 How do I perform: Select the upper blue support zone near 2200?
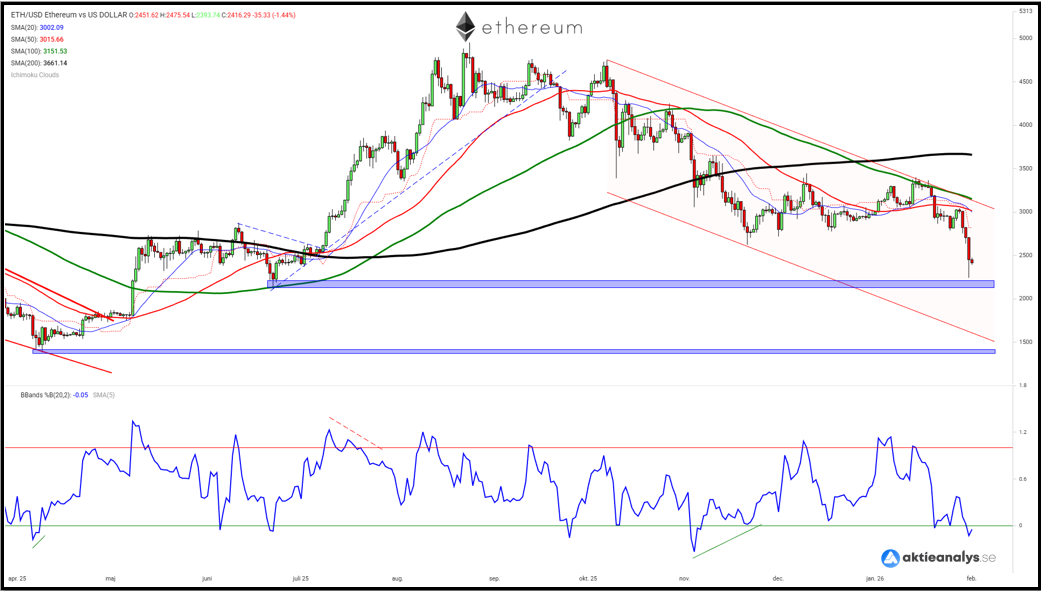(x=631, y=284)
